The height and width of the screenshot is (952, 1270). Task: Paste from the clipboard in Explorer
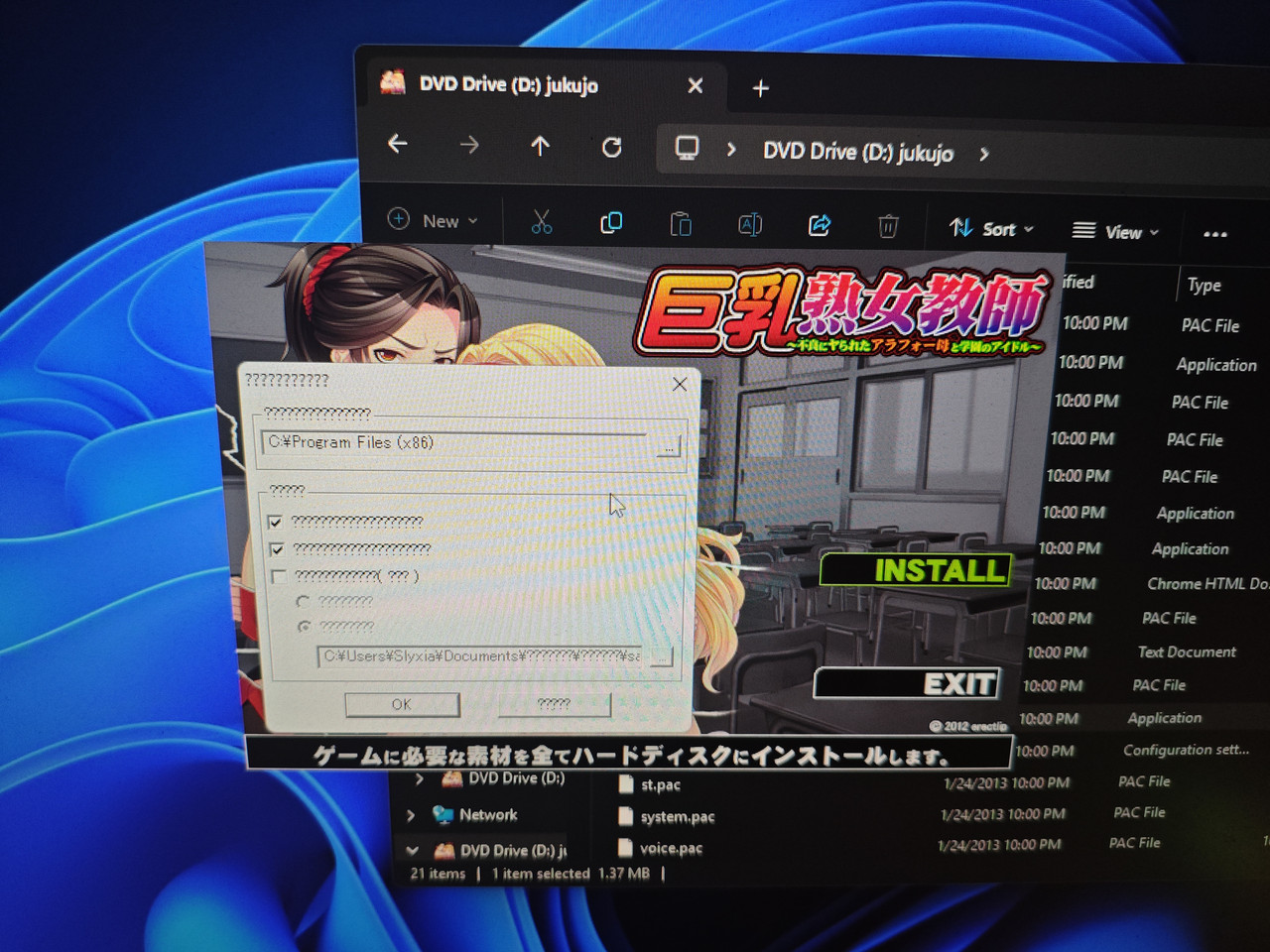coord(681,224)
